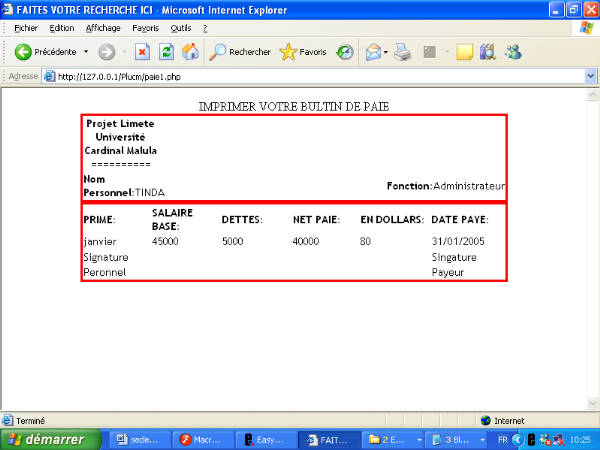The image size is (600, 450).
Task: Open the ? help menu
Action: [205, 28]
